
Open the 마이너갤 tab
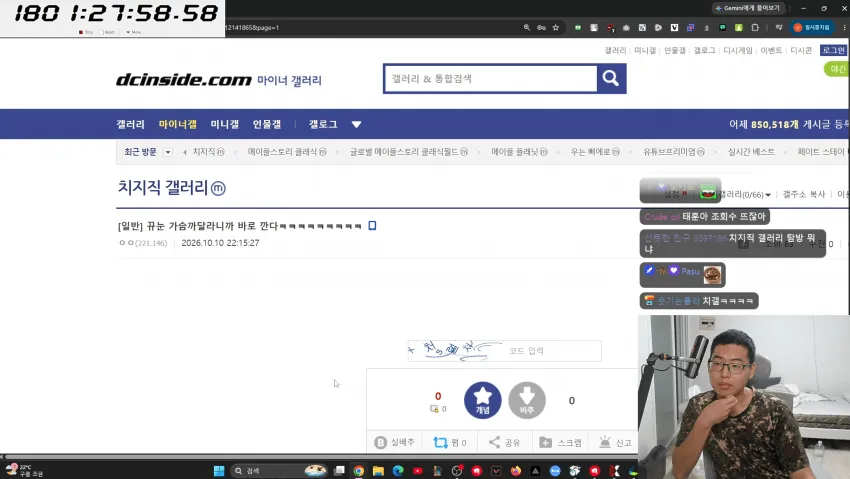click(178, 124)
